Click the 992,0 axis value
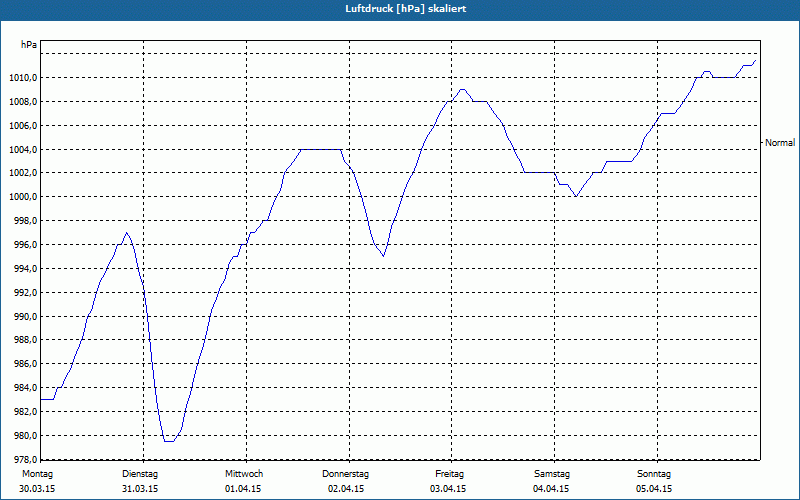Screen dimensions: 800x500 (25, 293)
